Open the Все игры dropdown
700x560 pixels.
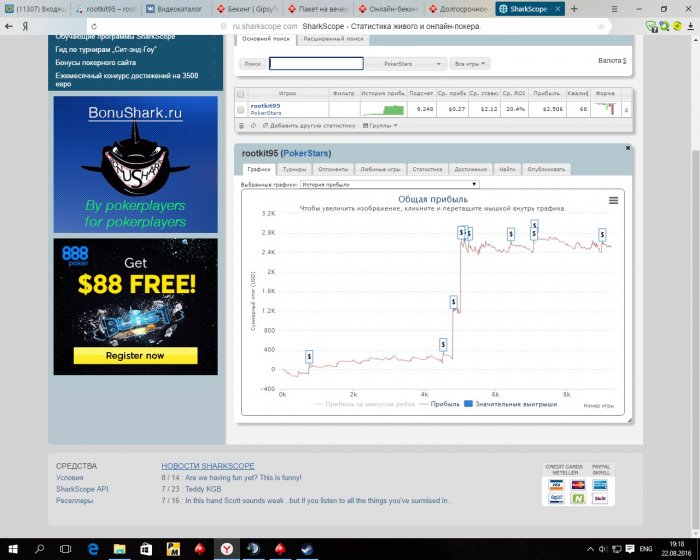pos(470,64)
